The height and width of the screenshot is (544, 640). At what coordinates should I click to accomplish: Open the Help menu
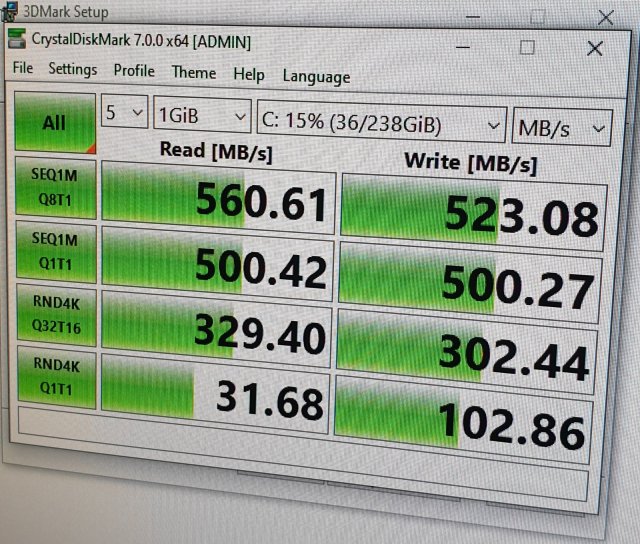point(249,75)
